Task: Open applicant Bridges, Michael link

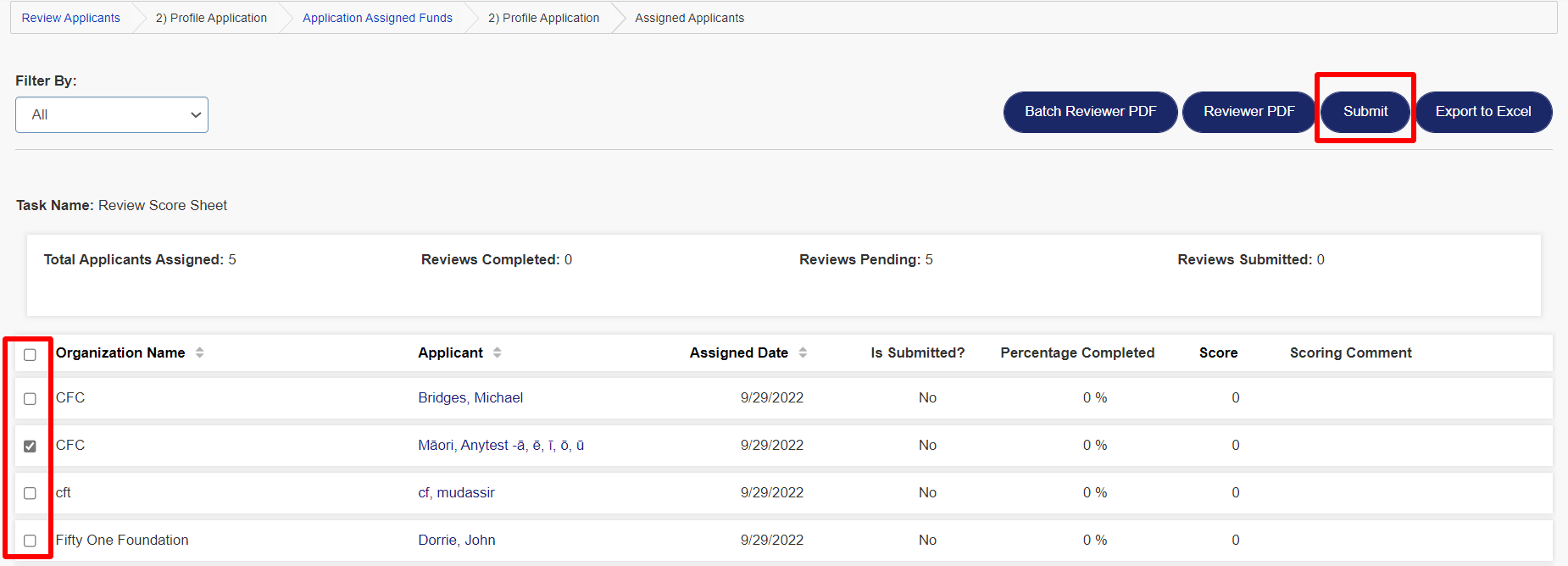Action: pos(470,397)
